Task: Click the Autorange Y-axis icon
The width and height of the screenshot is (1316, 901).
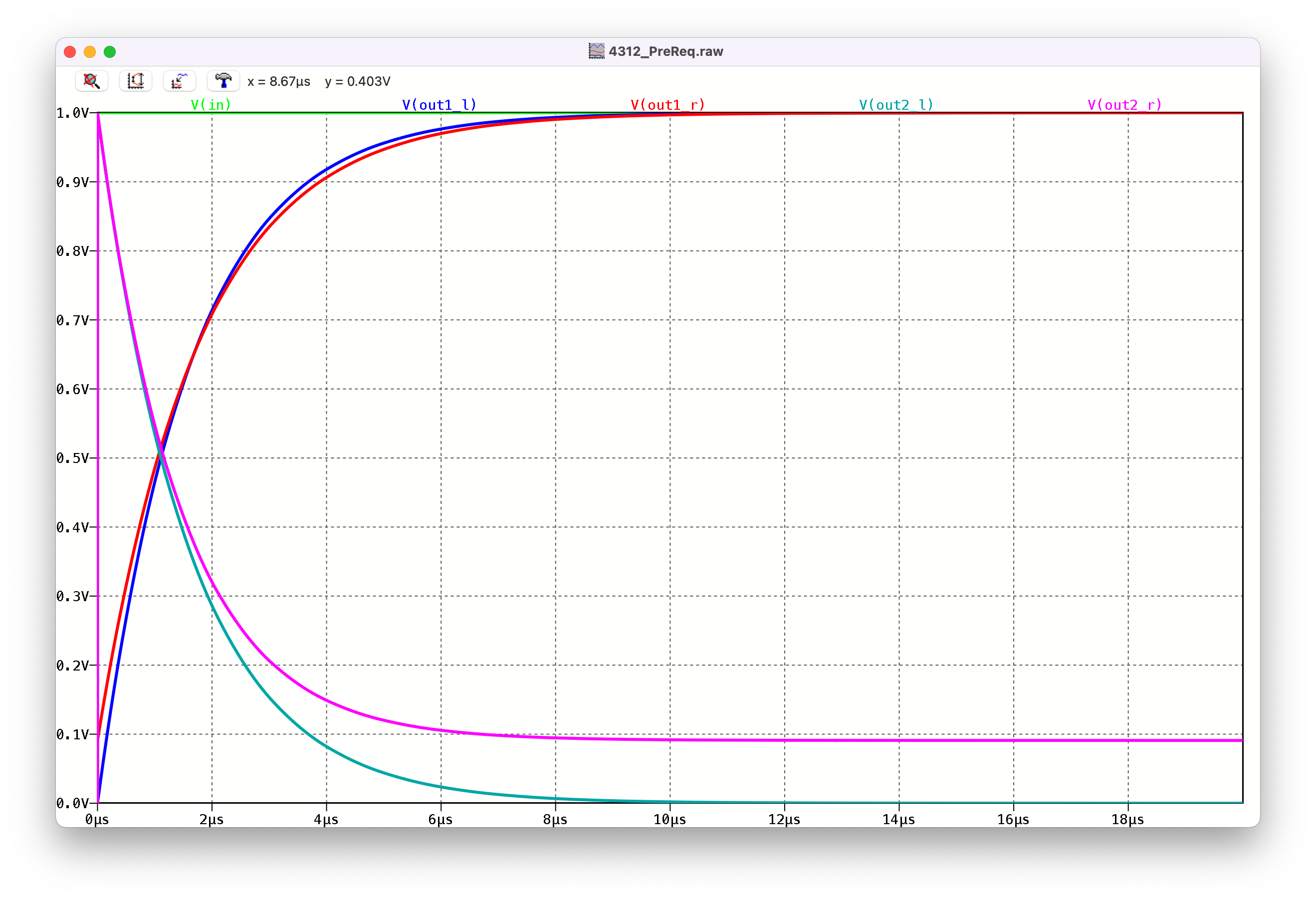Action: pos(135,81)
